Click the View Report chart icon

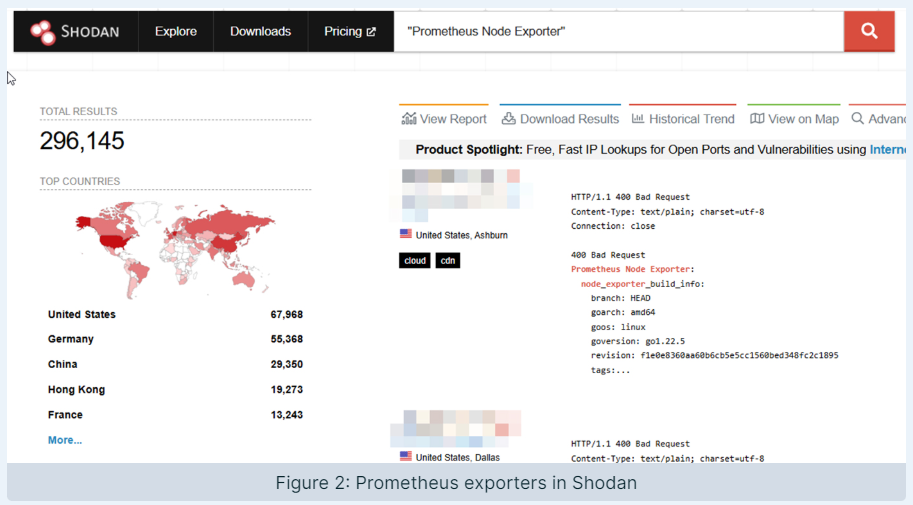click(409, 119)
